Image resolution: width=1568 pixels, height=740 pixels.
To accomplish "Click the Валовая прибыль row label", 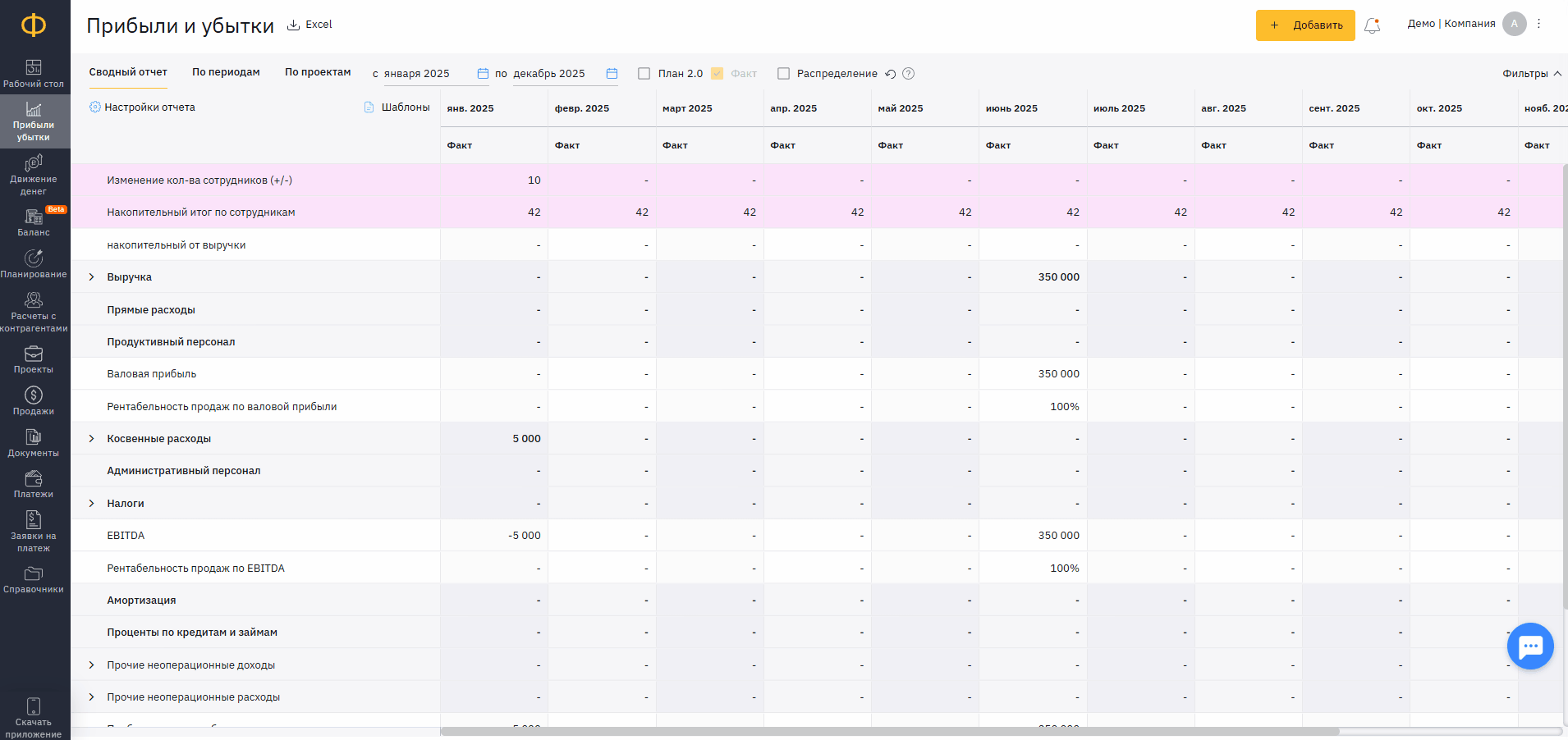I will (x=152, y=374).
